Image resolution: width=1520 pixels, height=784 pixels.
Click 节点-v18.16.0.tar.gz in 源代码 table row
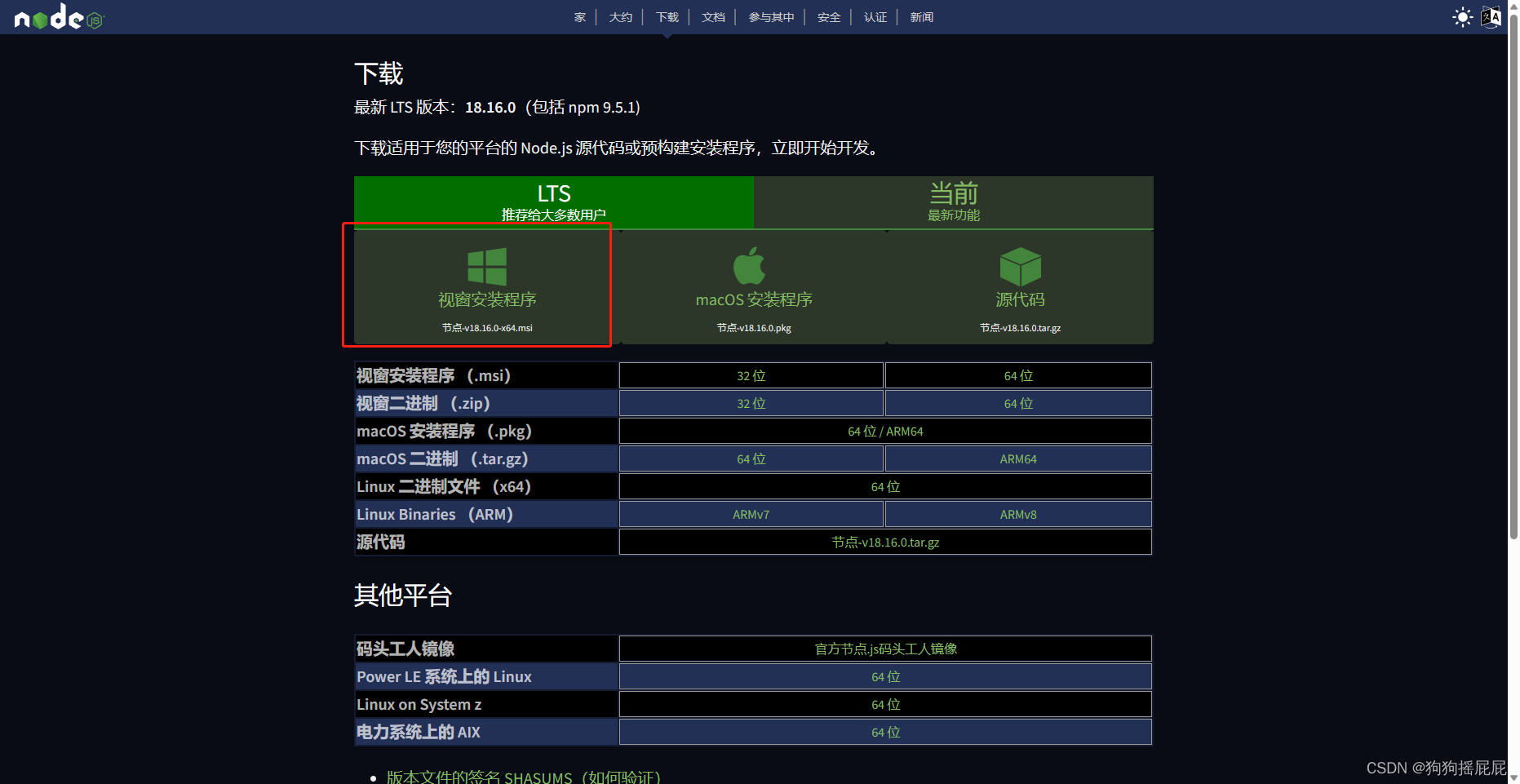[x=885, y=542]
